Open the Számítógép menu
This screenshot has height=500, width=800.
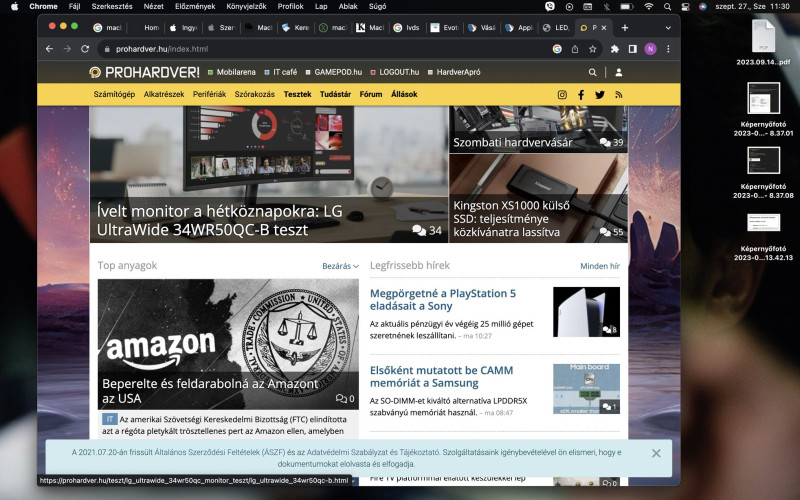point(114,94)
